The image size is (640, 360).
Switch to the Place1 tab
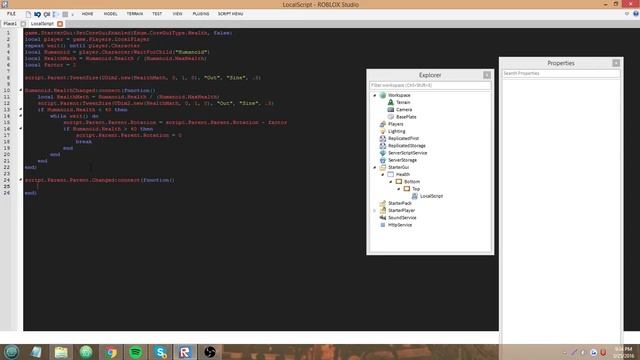10,24
